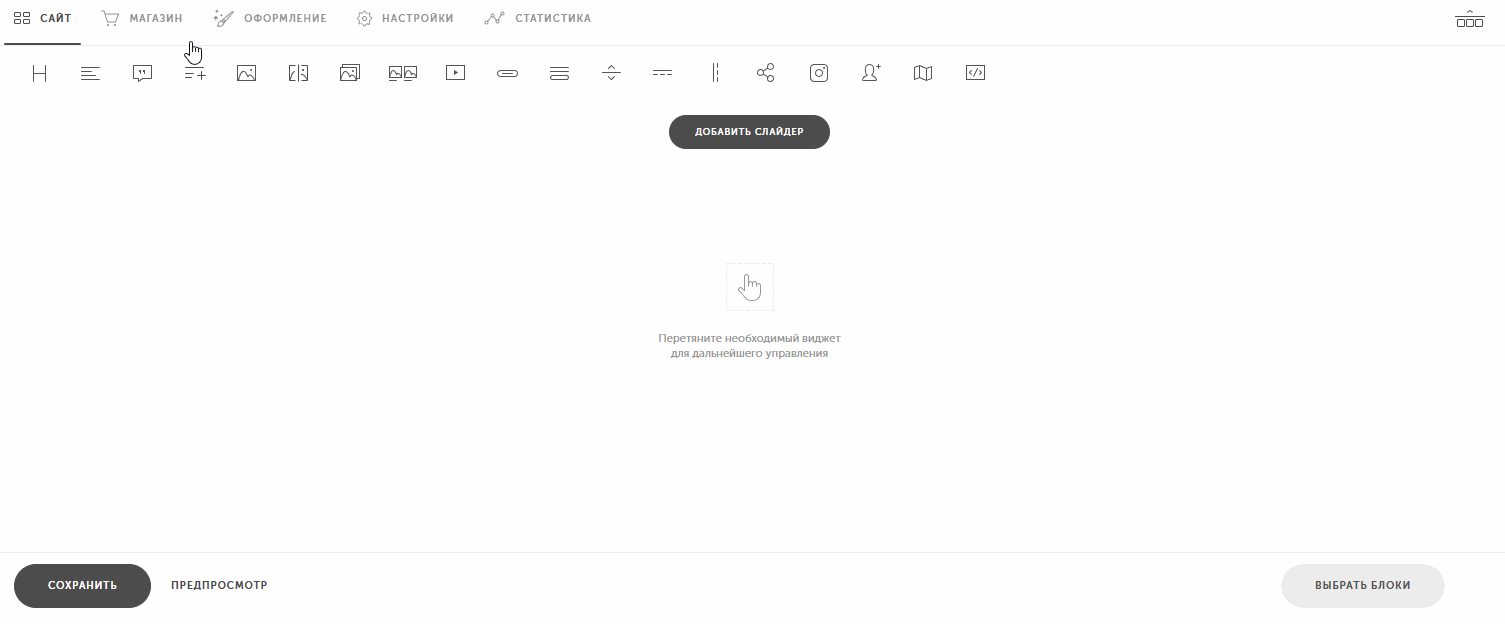This screenshot has height=624, width=1505.
Task: Open the blocks layout icon at top right
Action: (x=1469, y=19)
